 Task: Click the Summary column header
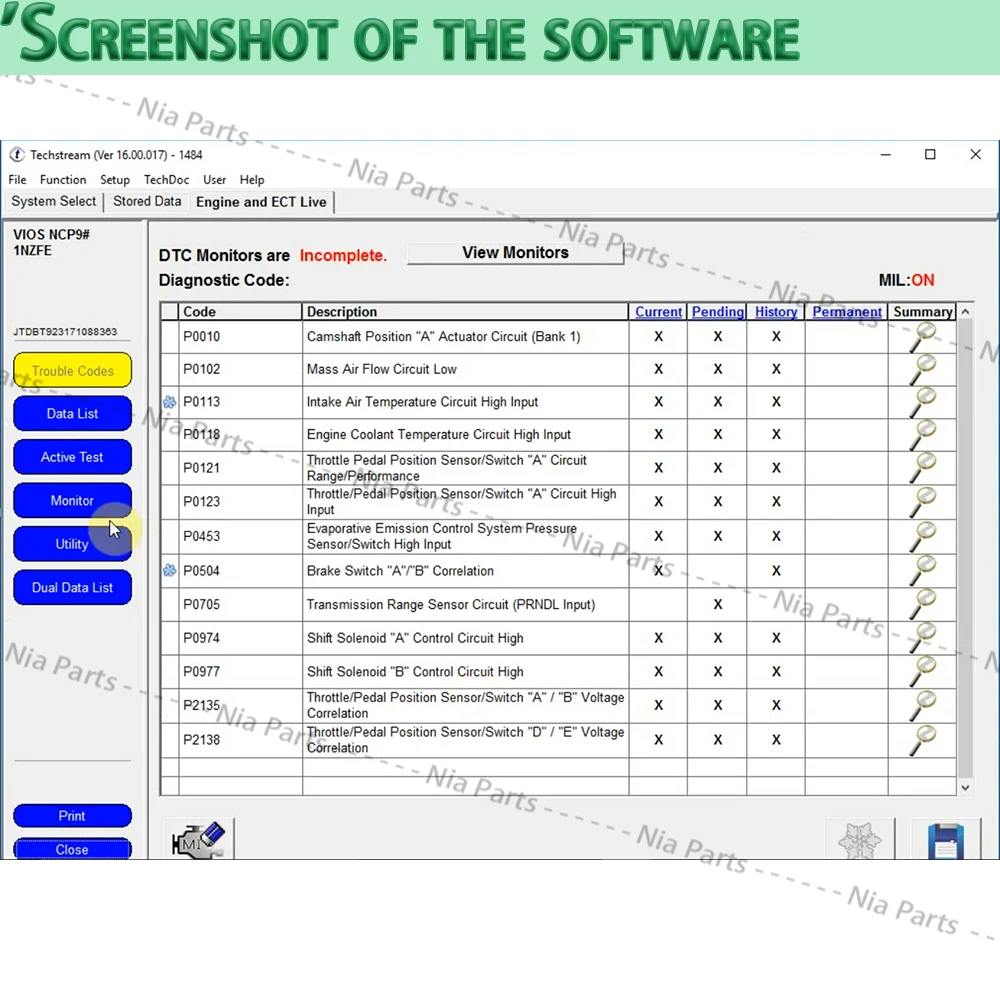922,312
